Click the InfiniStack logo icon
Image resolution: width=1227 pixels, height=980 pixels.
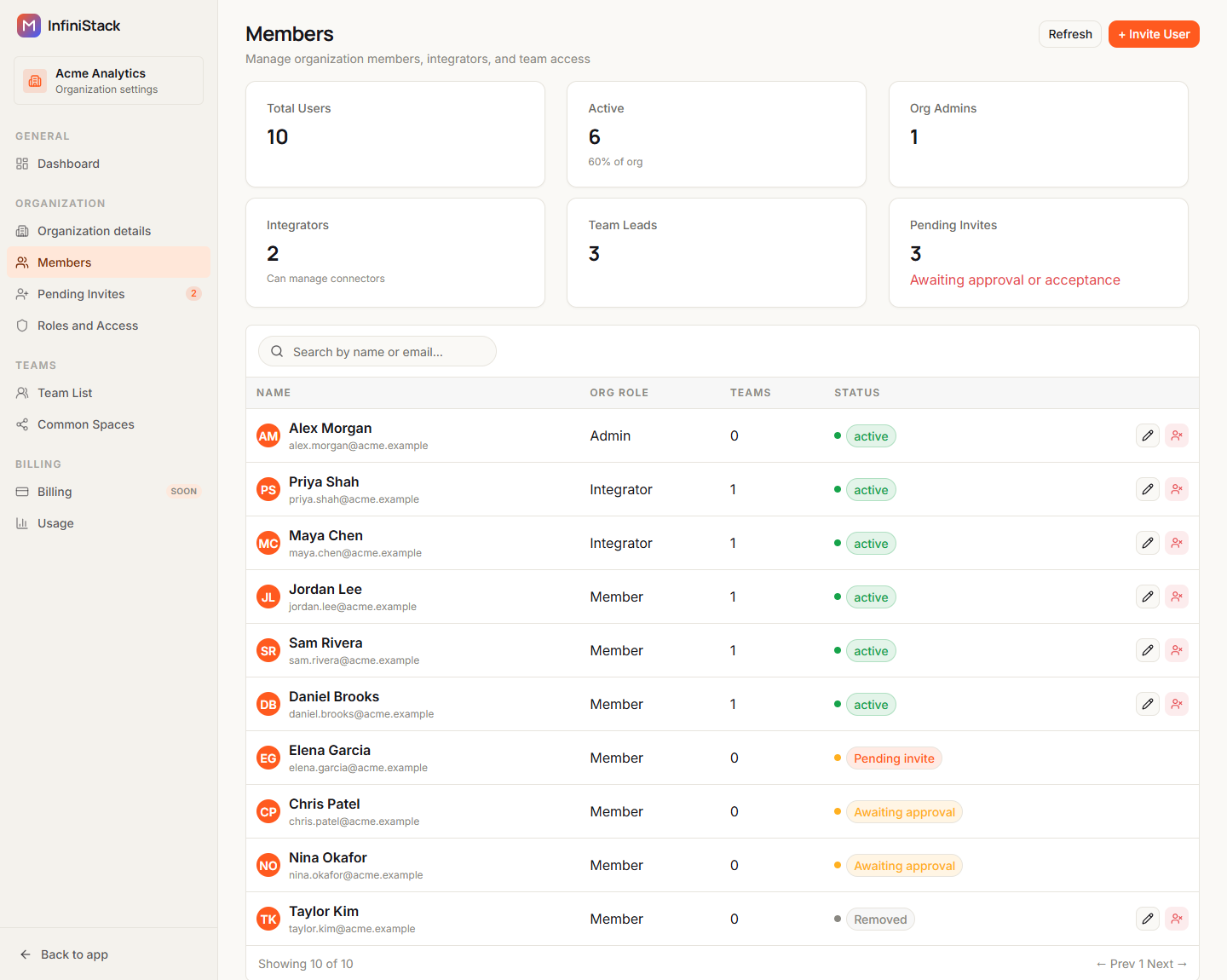coord(29,26)
